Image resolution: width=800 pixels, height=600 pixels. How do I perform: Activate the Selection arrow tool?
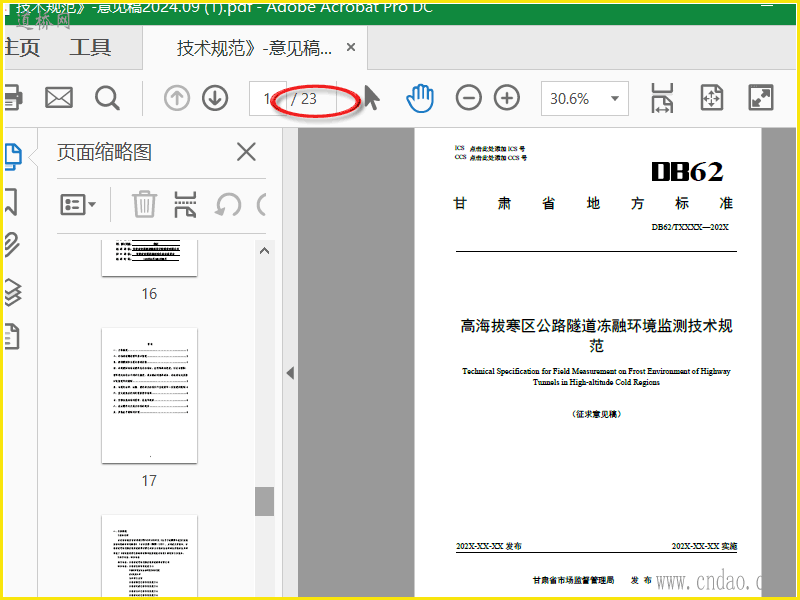click(x=372, y=98)
